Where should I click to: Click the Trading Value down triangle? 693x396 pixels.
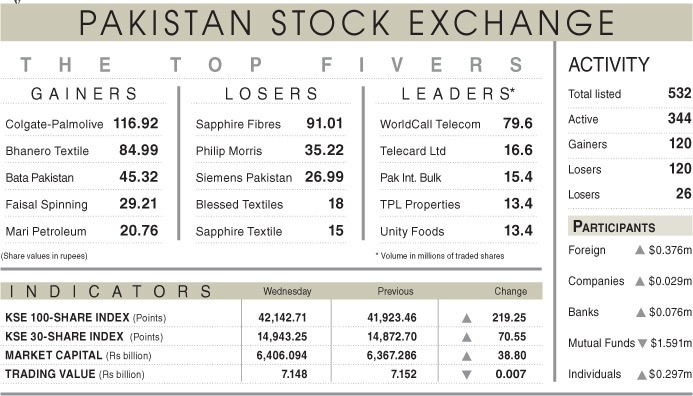click(x=467, y=375)
